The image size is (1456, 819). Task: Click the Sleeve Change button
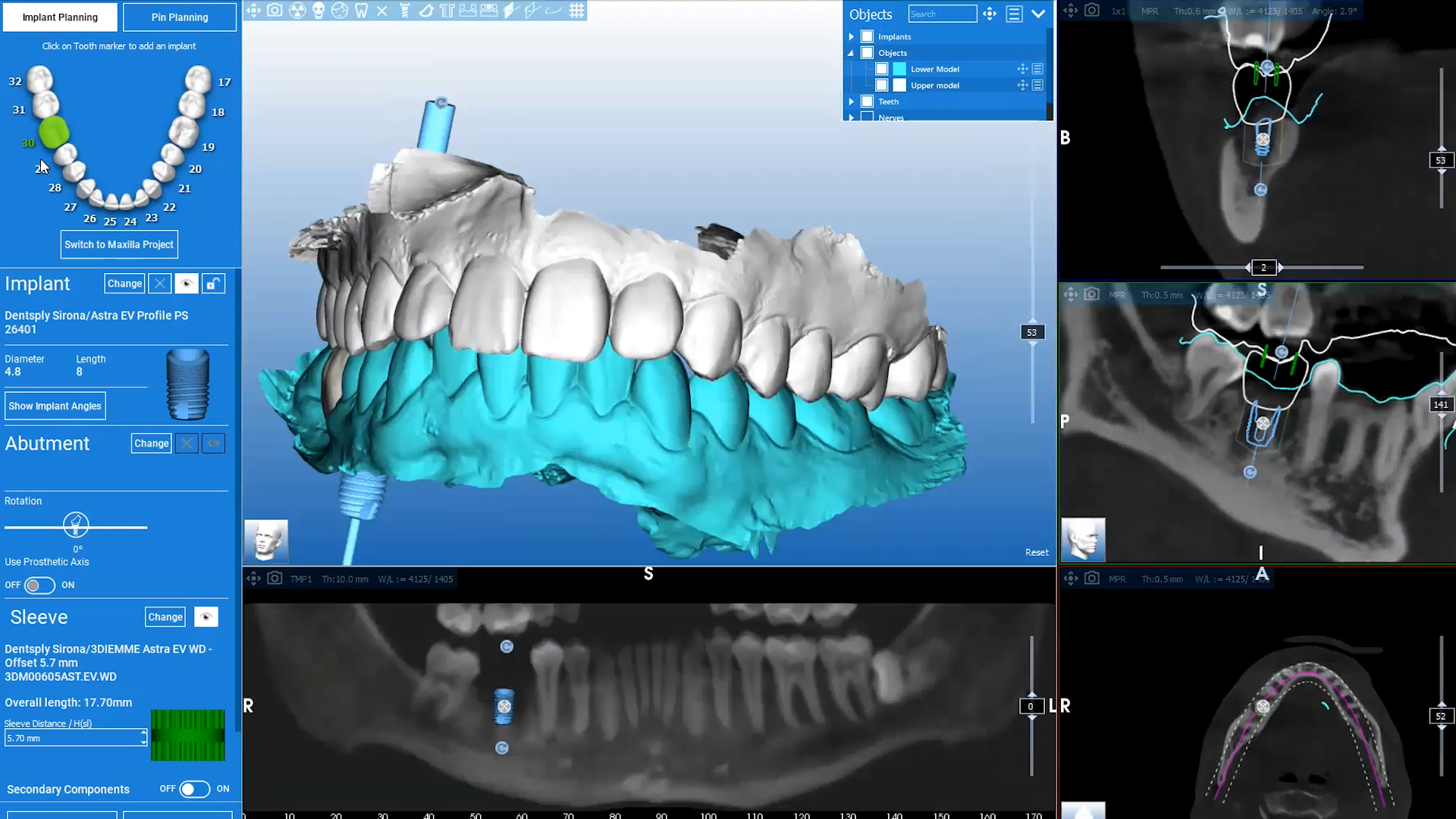point(165,617)
